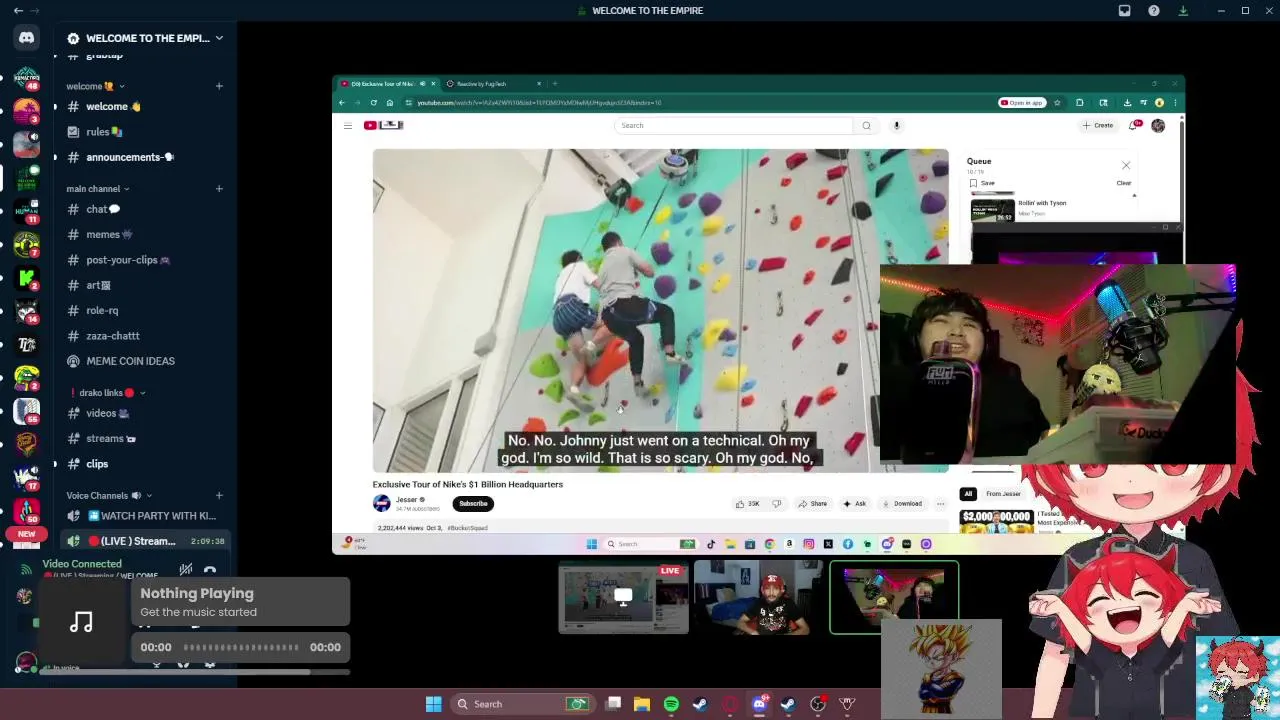1280x720 pixels.
Task: Open YouTube hamburger guide menu
Action: tap(348, 125)
